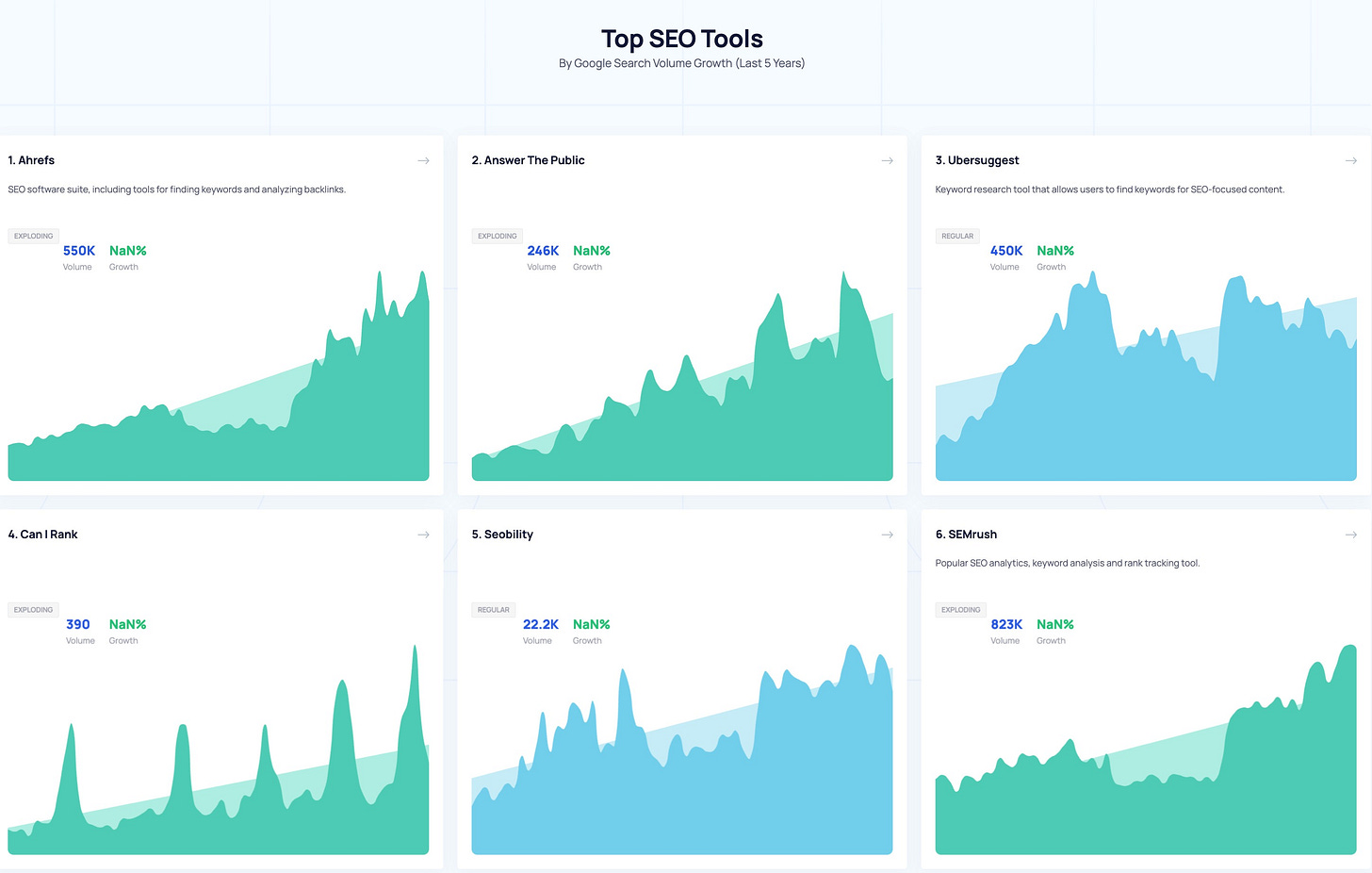Click the NaN% growth on Can I Rank
Screen dimensions: 1372x873
pos(128,624)
